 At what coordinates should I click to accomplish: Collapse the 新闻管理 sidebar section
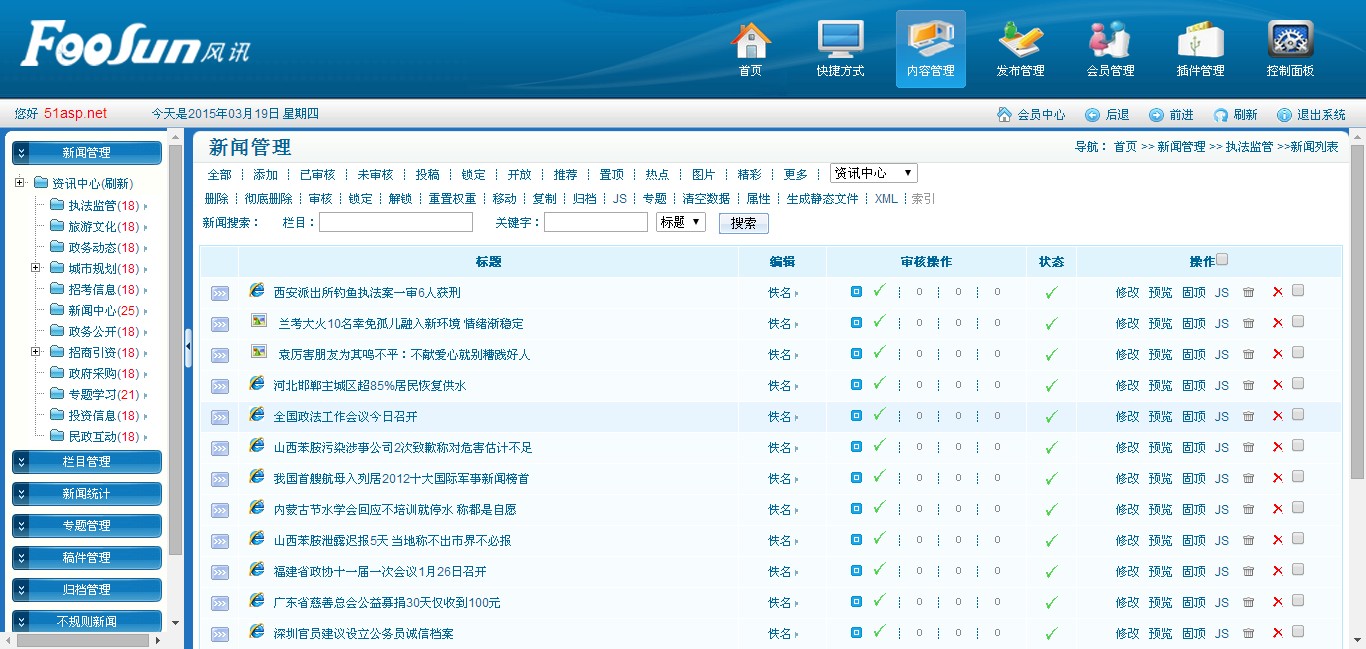(x=86, y=153)
